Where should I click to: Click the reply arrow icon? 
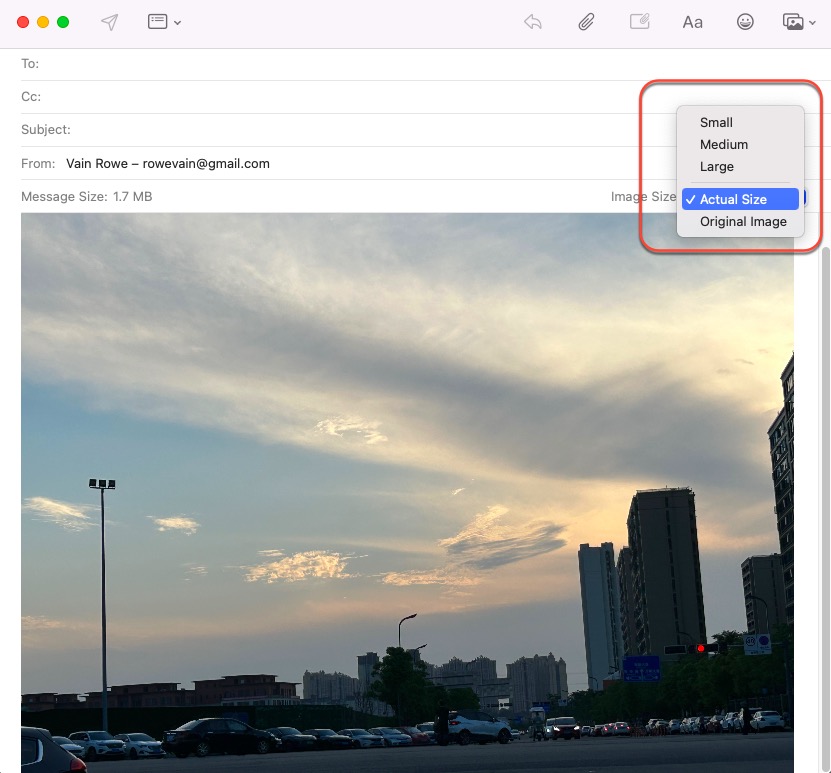point(532,21)
